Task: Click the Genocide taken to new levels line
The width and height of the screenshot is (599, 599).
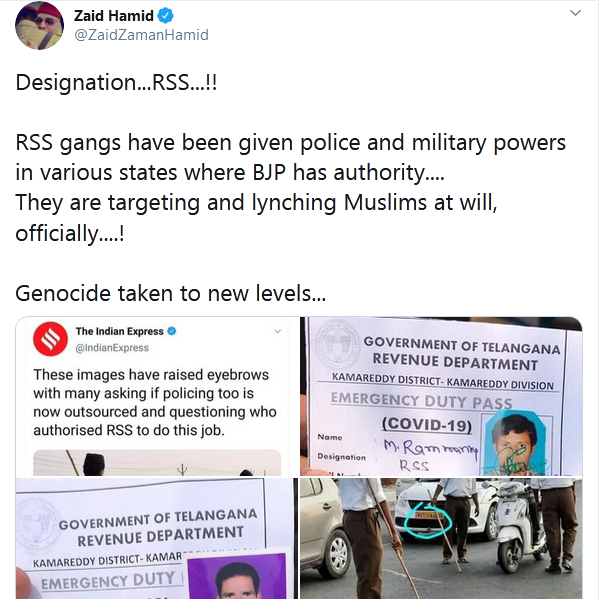Action: (x=171, y=293)
